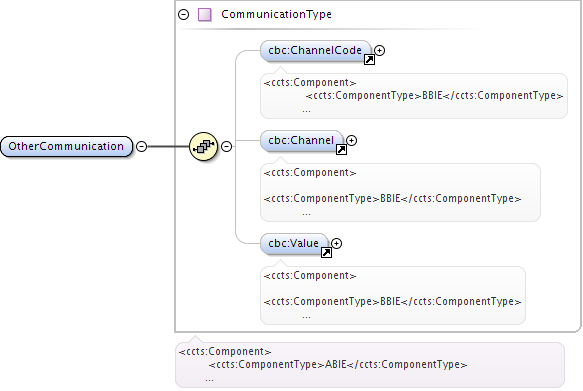Expand the cbc:ChannelCode element
The height and width of the screenshot is (391, 583).
coord(380,50)
